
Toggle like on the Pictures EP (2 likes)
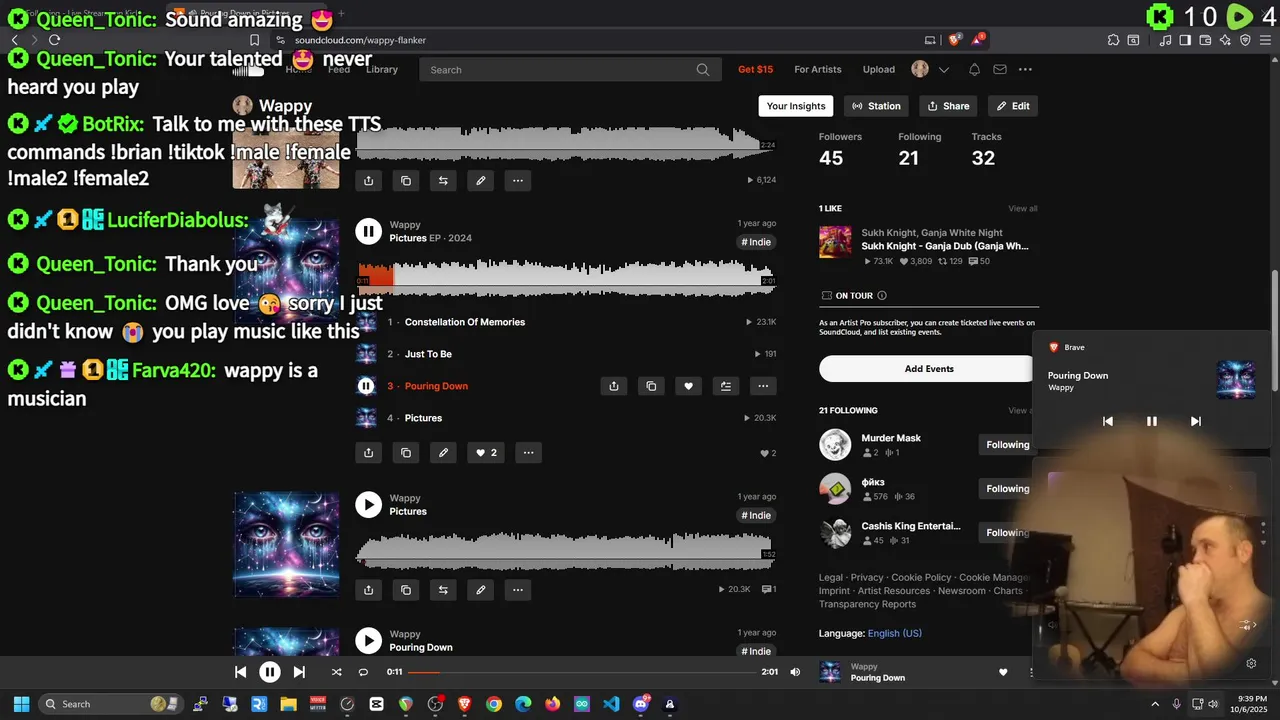tap(486, 453)
